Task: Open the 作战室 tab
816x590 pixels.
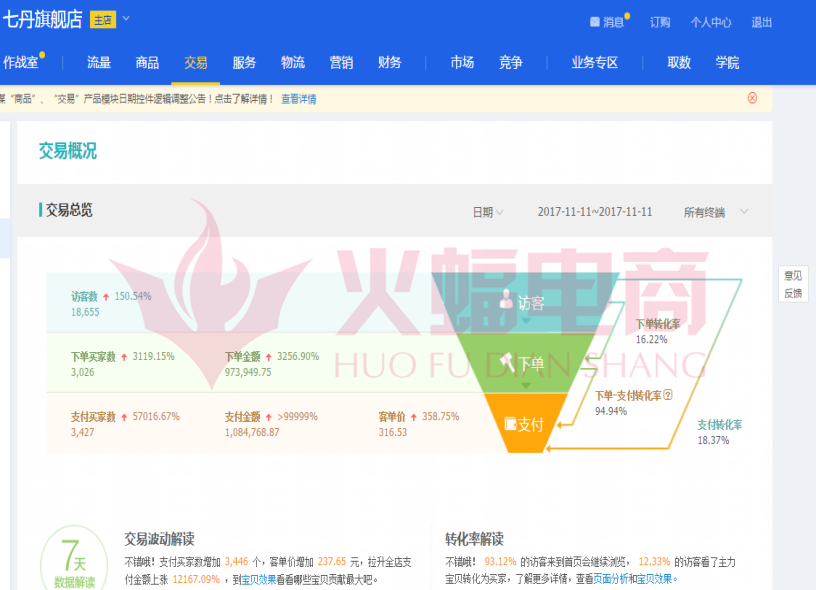Action: 21,62
